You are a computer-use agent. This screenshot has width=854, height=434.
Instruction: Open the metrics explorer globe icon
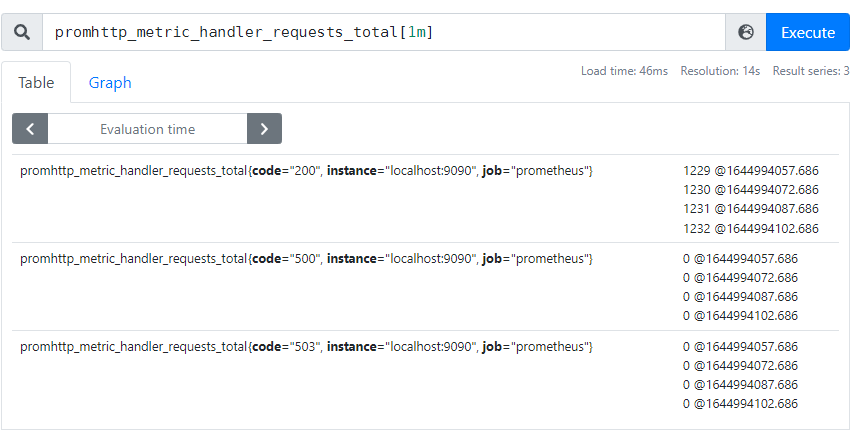point(745,32)
